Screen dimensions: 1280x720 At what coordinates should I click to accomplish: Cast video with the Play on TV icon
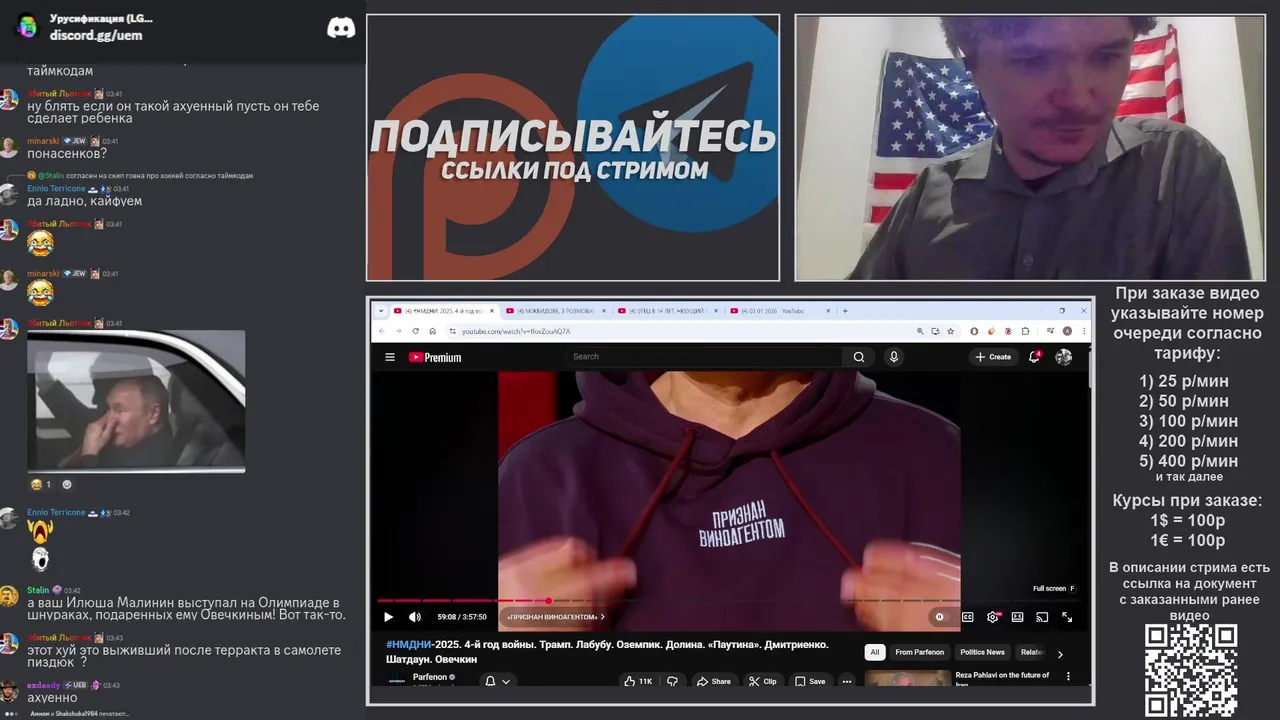pyautogui.click(x=1042, y=617)
